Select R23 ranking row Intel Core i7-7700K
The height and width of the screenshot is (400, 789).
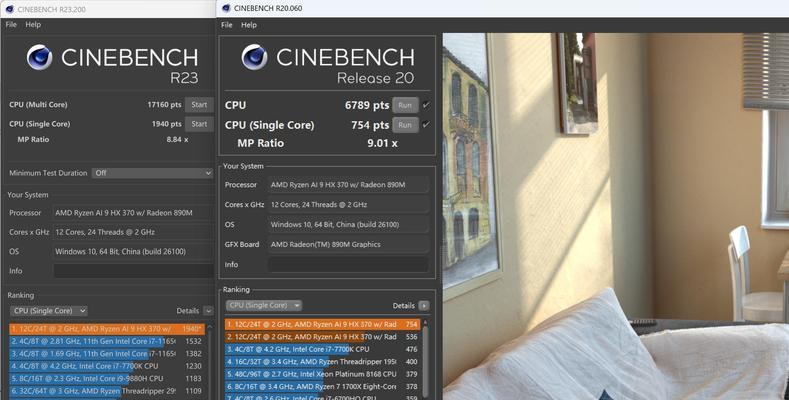tap(107, 366)
